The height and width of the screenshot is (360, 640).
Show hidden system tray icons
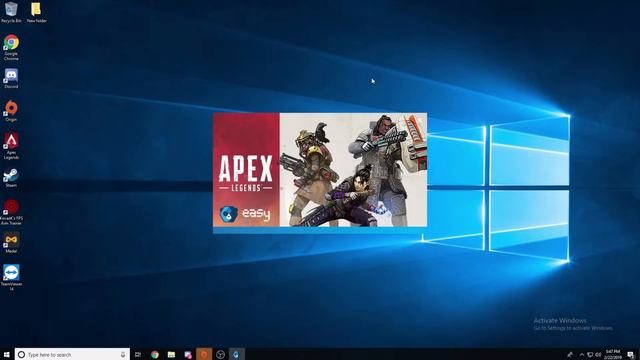(x=582, y=355)
